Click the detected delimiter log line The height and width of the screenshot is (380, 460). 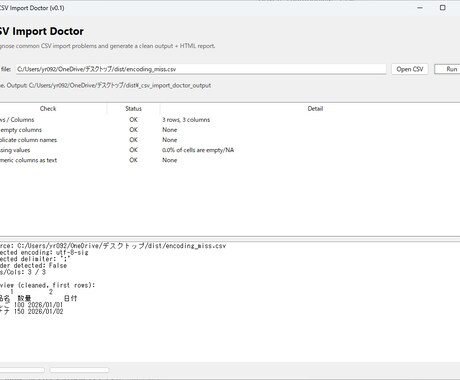point(35,259)
